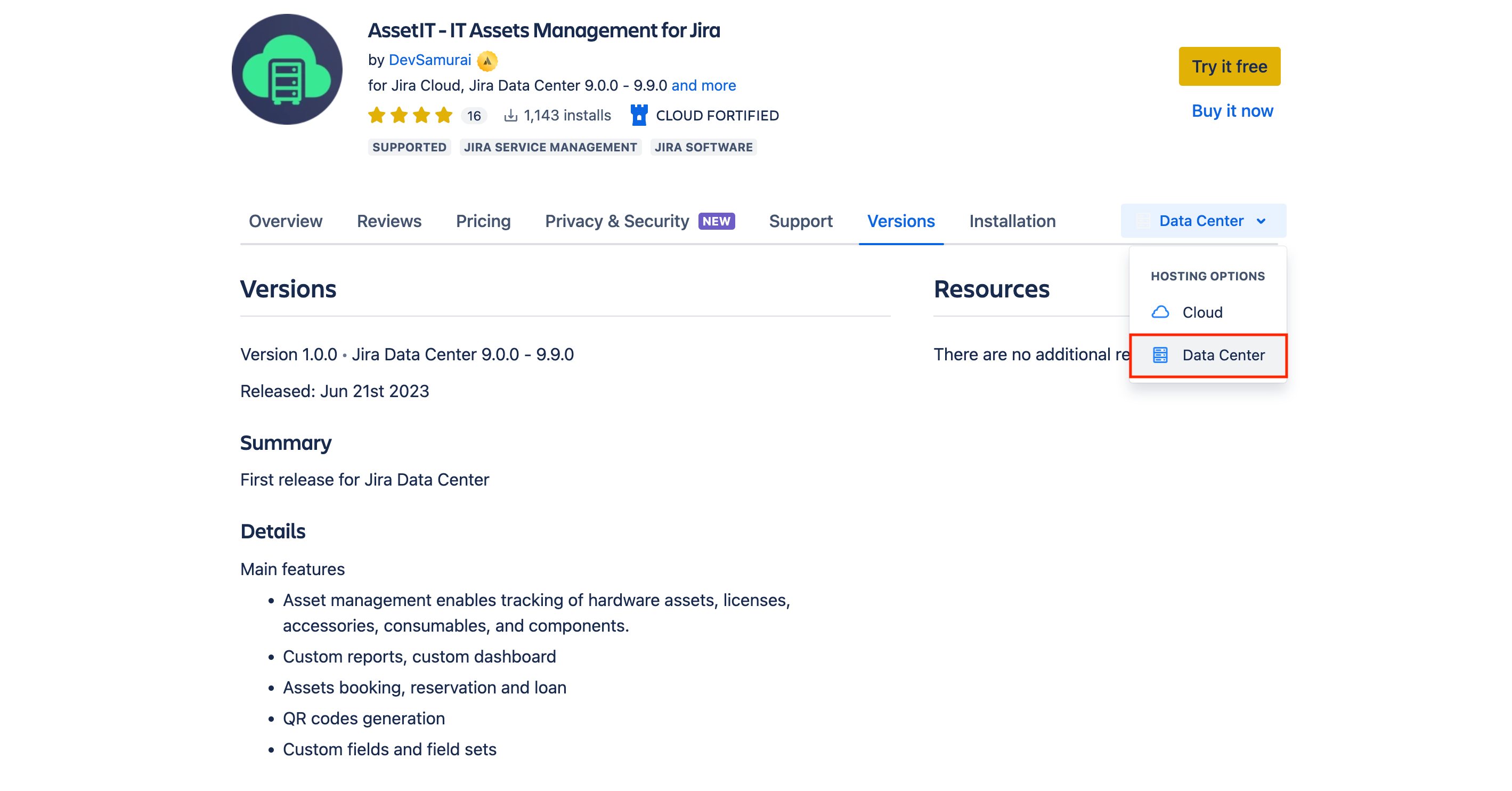Image resolution: width=1512 pixels, height=791 pixels.
Task: Click the 'and more' compatibility link
Action: click(x=703, y=86)
